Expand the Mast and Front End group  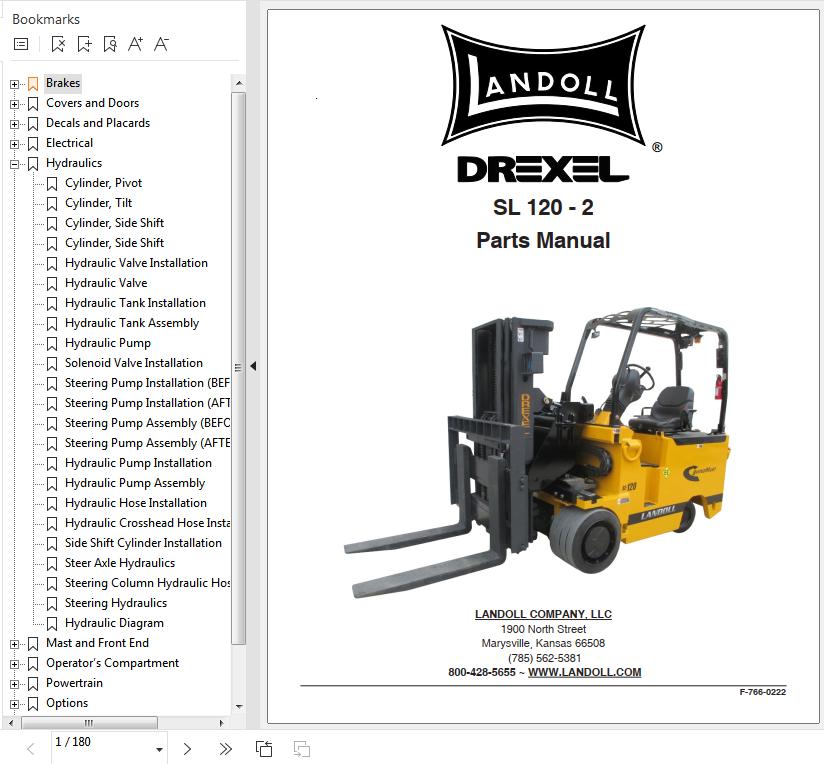pos(15,643)
